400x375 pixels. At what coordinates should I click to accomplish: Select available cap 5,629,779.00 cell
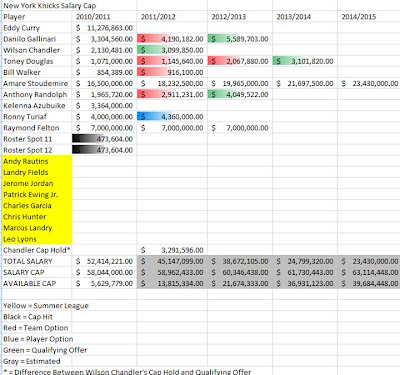pos(104,283)
